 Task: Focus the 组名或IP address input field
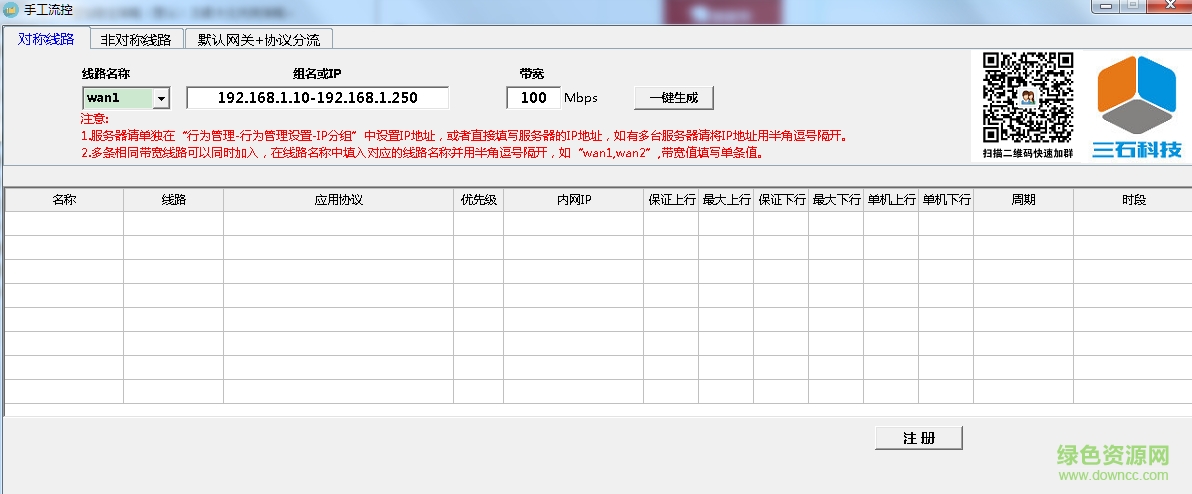[x=317, y=98]
